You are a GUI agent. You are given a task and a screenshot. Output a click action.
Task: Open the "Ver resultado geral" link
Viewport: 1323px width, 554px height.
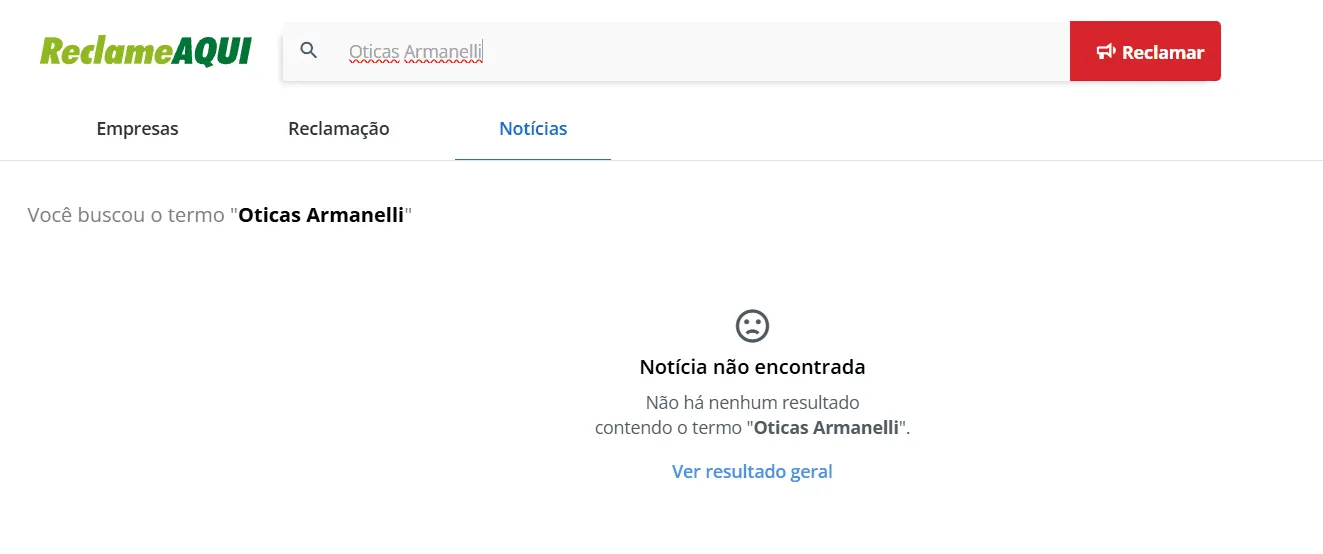tap(752, 471)
